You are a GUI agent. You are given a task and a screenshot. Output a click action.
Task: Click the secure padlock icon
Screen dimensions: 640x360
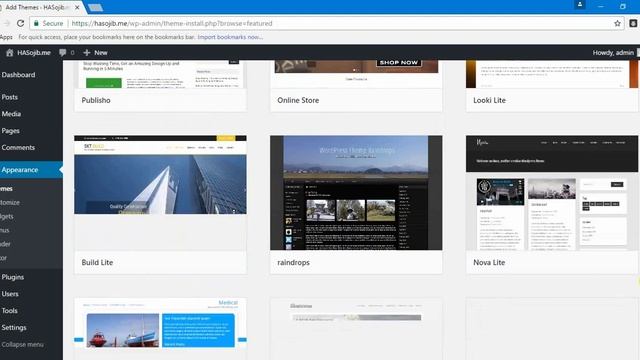[x=36, y=23]
